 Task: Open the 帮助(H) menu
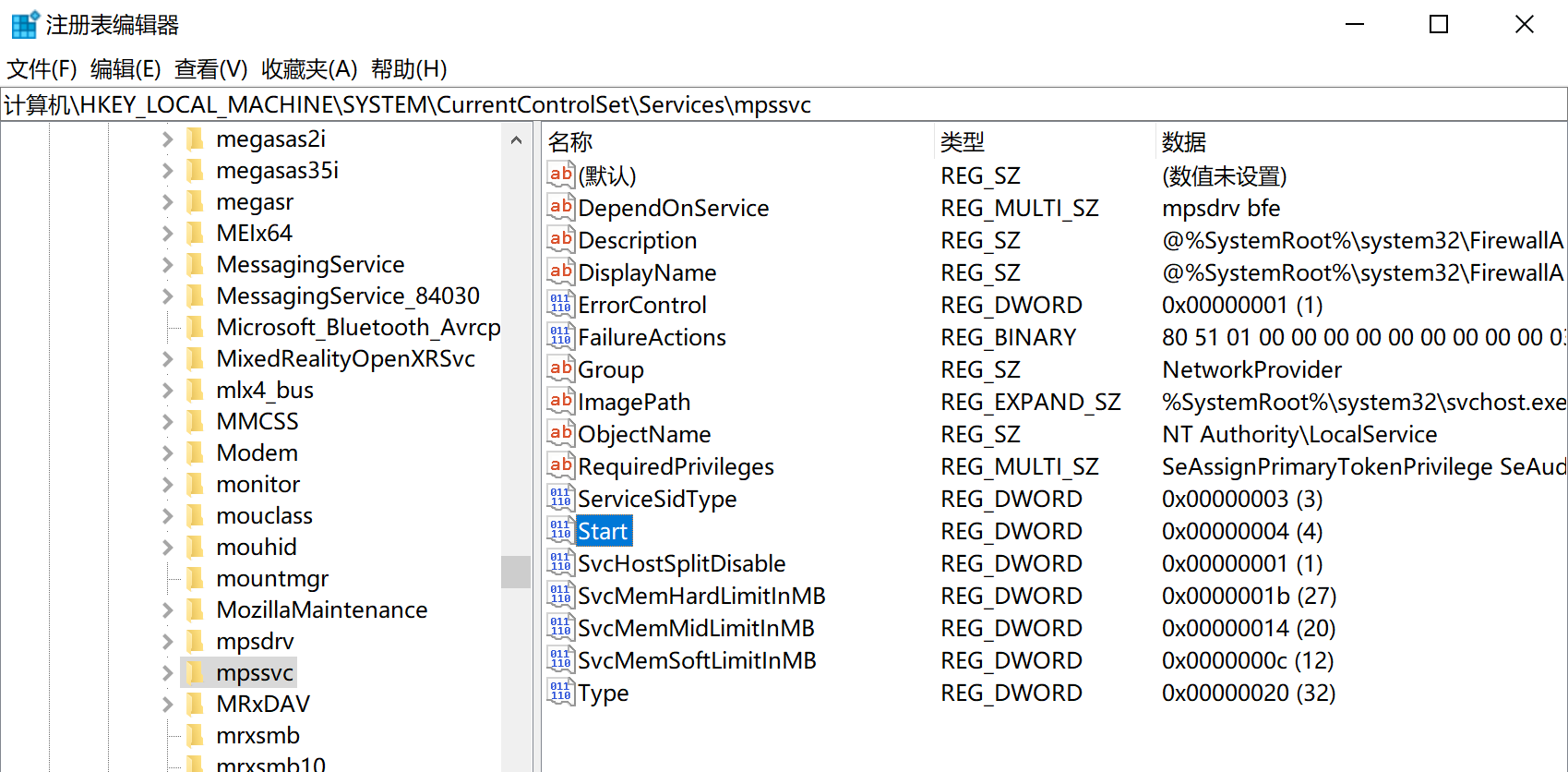point(409,69)
